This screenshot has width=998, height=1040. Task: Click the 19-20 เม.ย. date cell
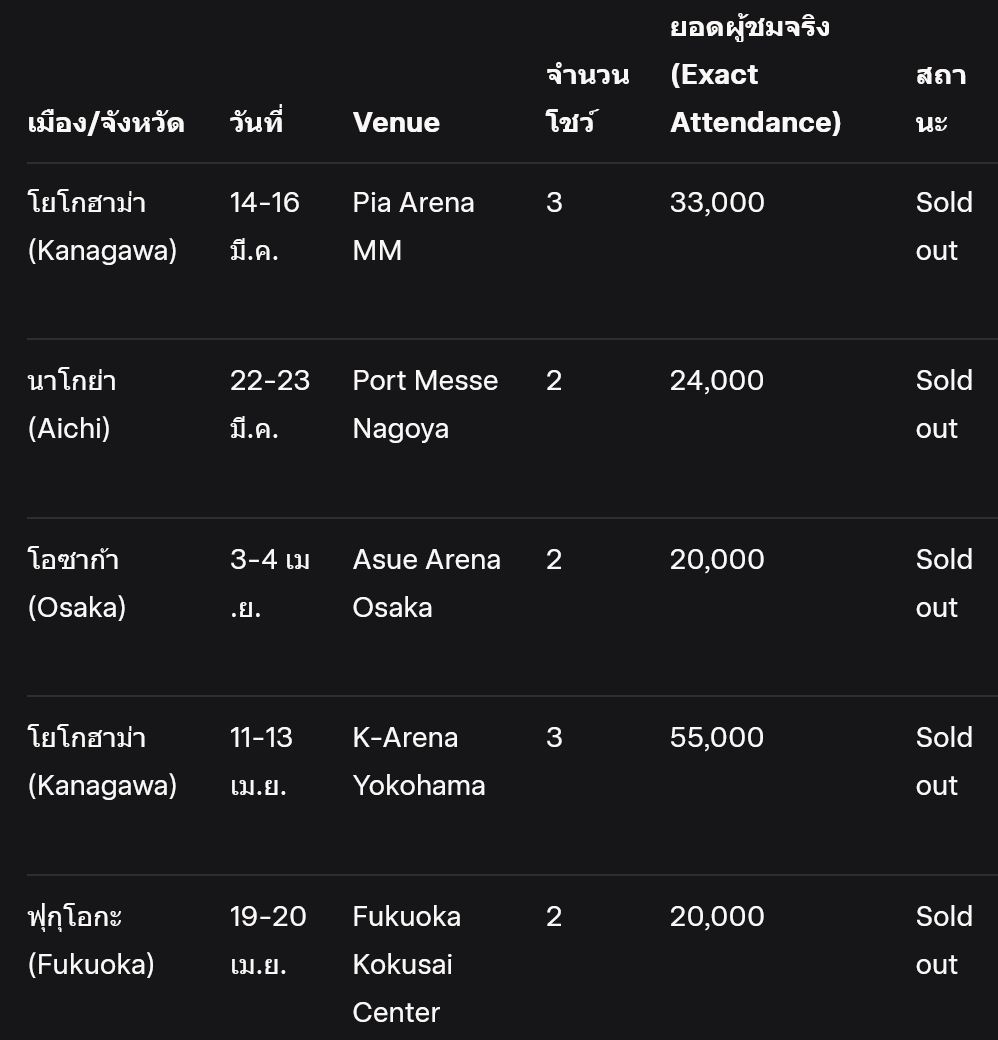tap(268, 940)
